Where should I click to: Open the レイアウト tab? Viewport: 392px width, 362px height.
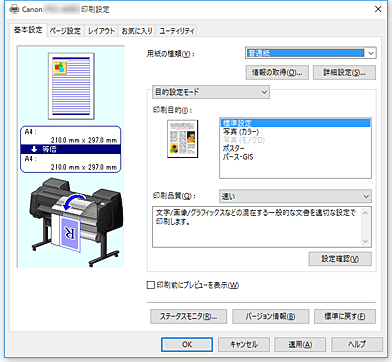(x=101, y=31)
